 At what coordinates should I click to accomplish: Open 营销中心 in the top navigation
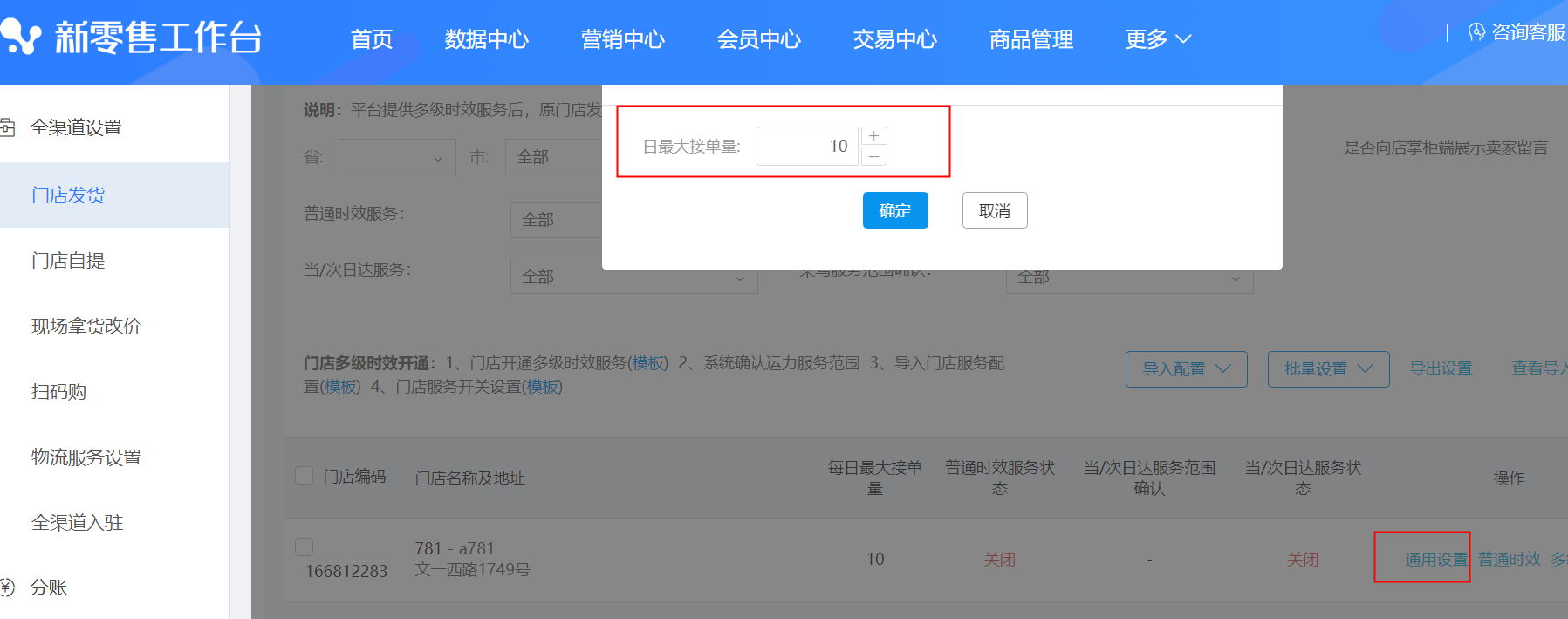622,39
